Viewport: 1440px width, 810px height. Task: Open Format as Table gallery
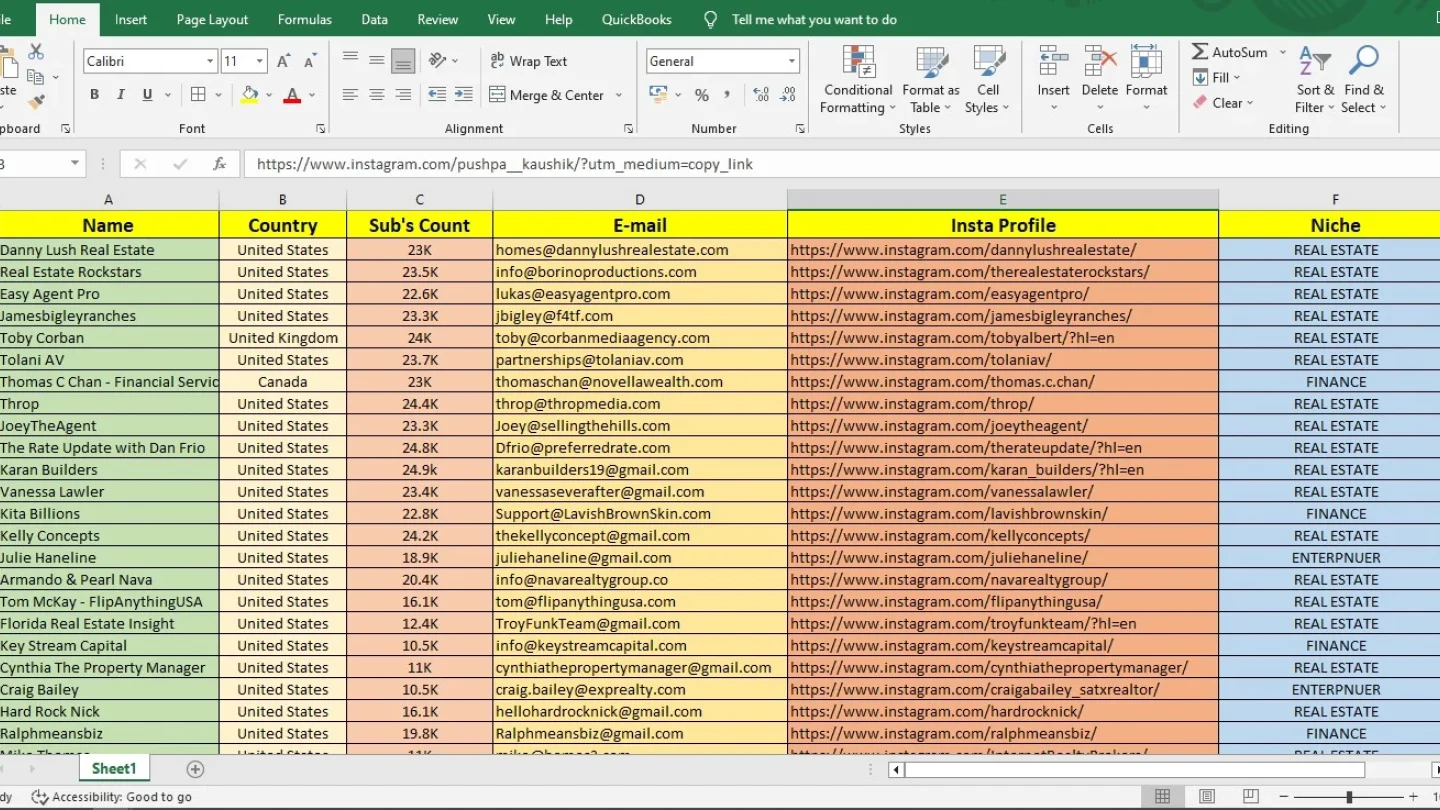click(931, 80)
